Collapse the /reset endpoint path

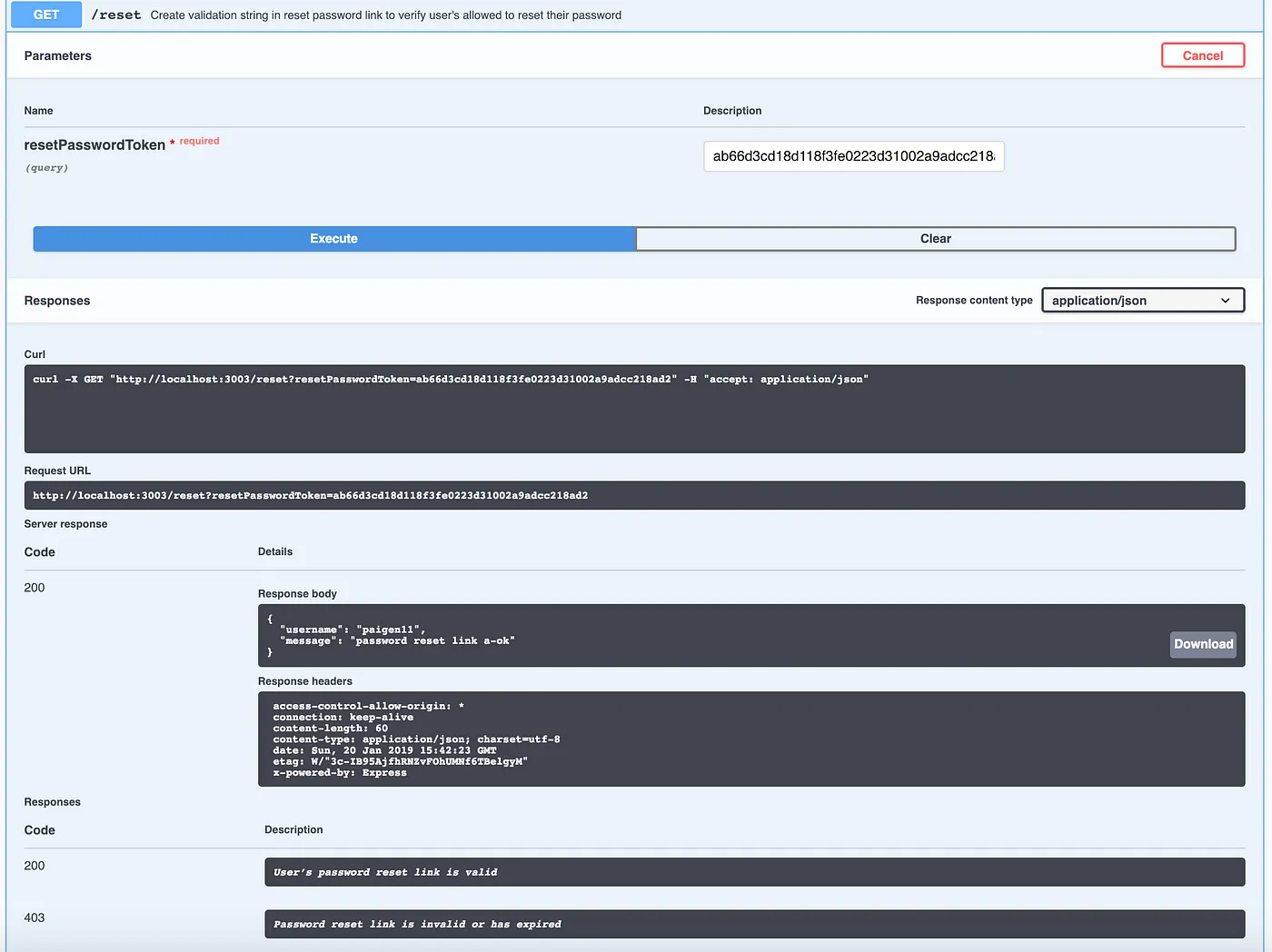click(116, 15)
